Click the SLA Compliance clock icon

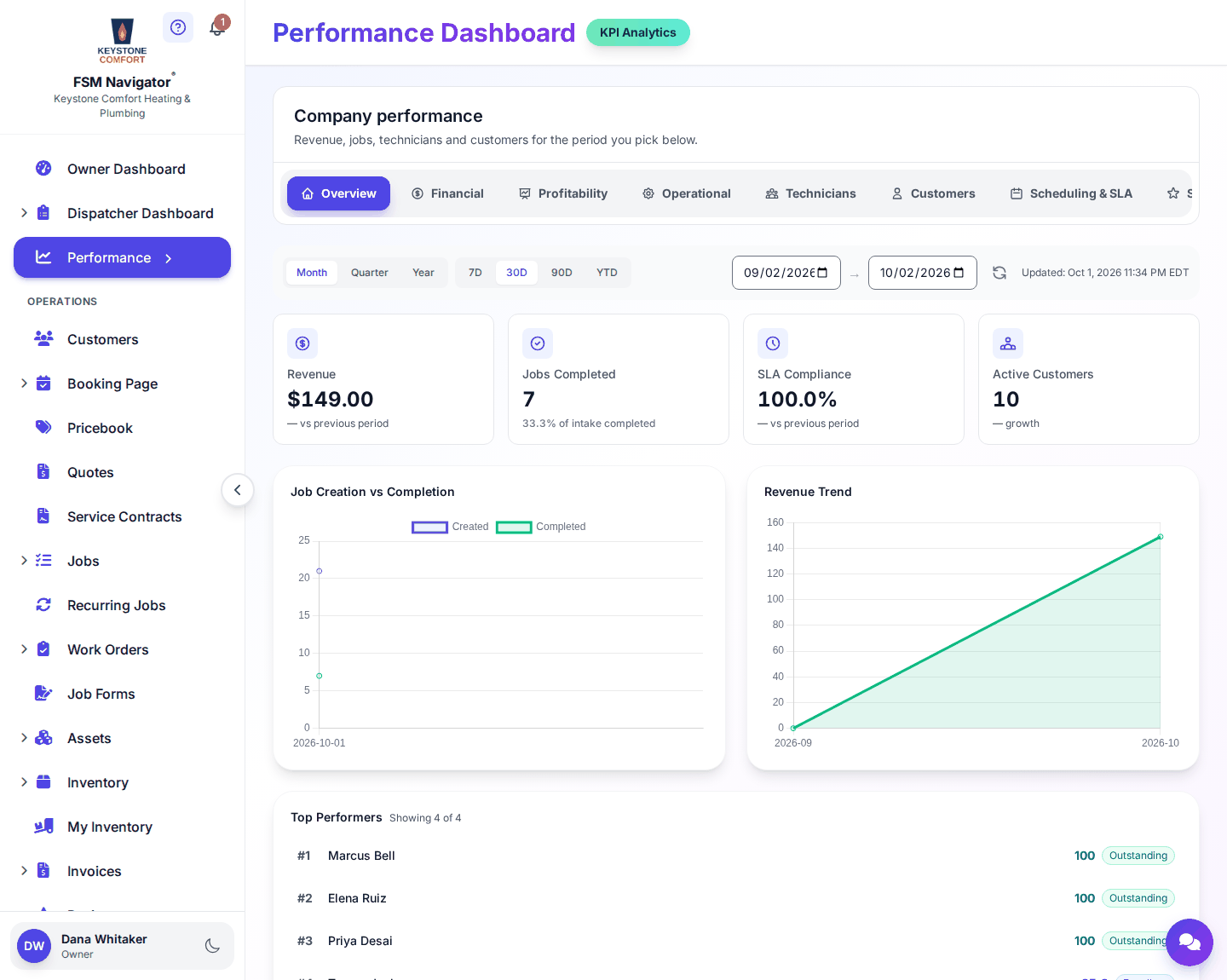[x=773, y=343]
